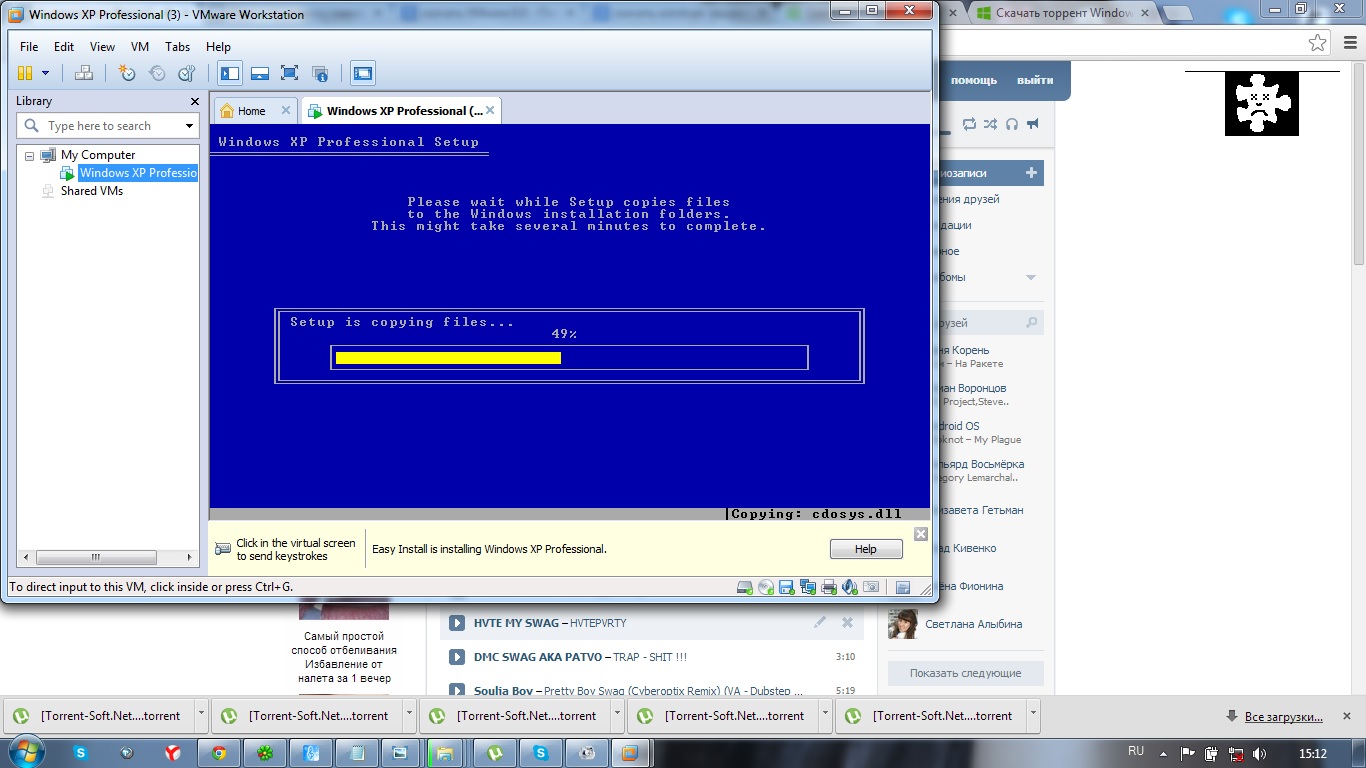
Task: Open the View menu in VMware
Action: tap(102, 47)
